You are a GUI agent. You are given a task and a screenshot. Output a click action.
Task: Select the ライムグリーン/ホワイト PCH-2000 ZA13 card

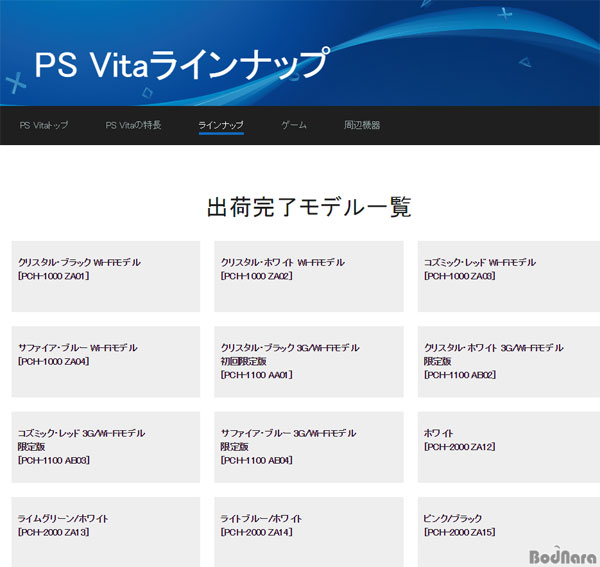[x=106, y=532]
